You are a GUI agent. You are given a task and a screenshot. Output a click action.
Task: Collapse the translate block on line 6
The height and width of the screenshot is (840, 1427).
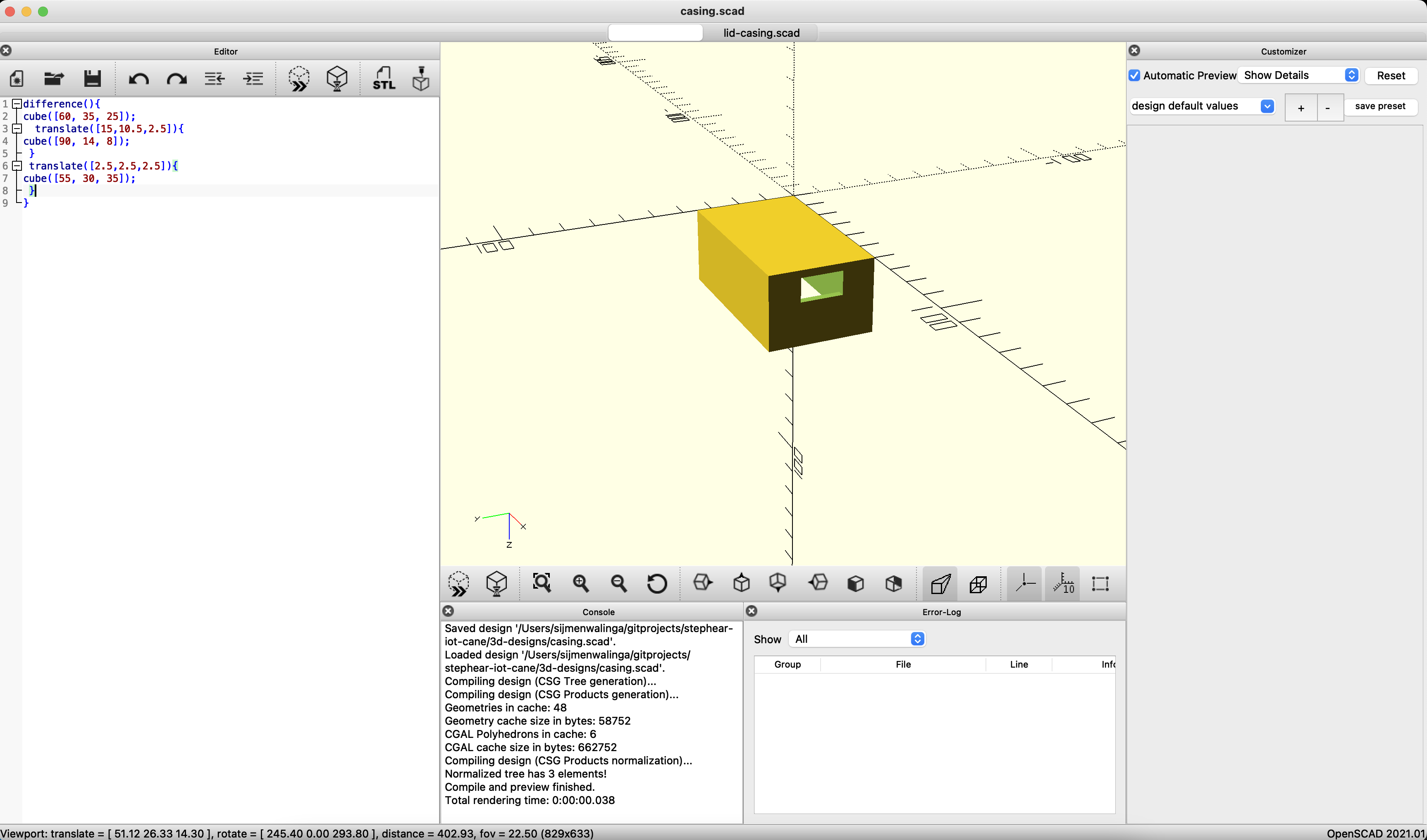click(x=17, y=165)
